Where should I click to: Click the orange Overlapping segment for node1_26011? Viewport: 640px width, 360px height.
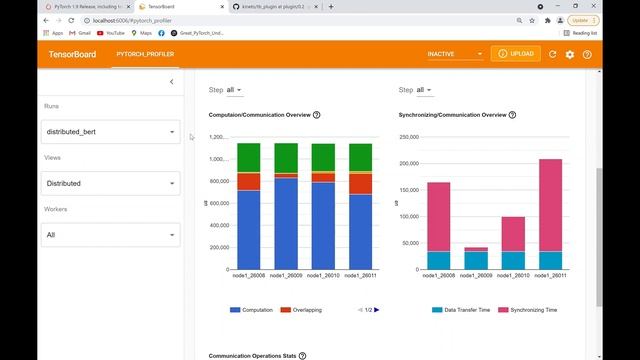coord(360,184)
